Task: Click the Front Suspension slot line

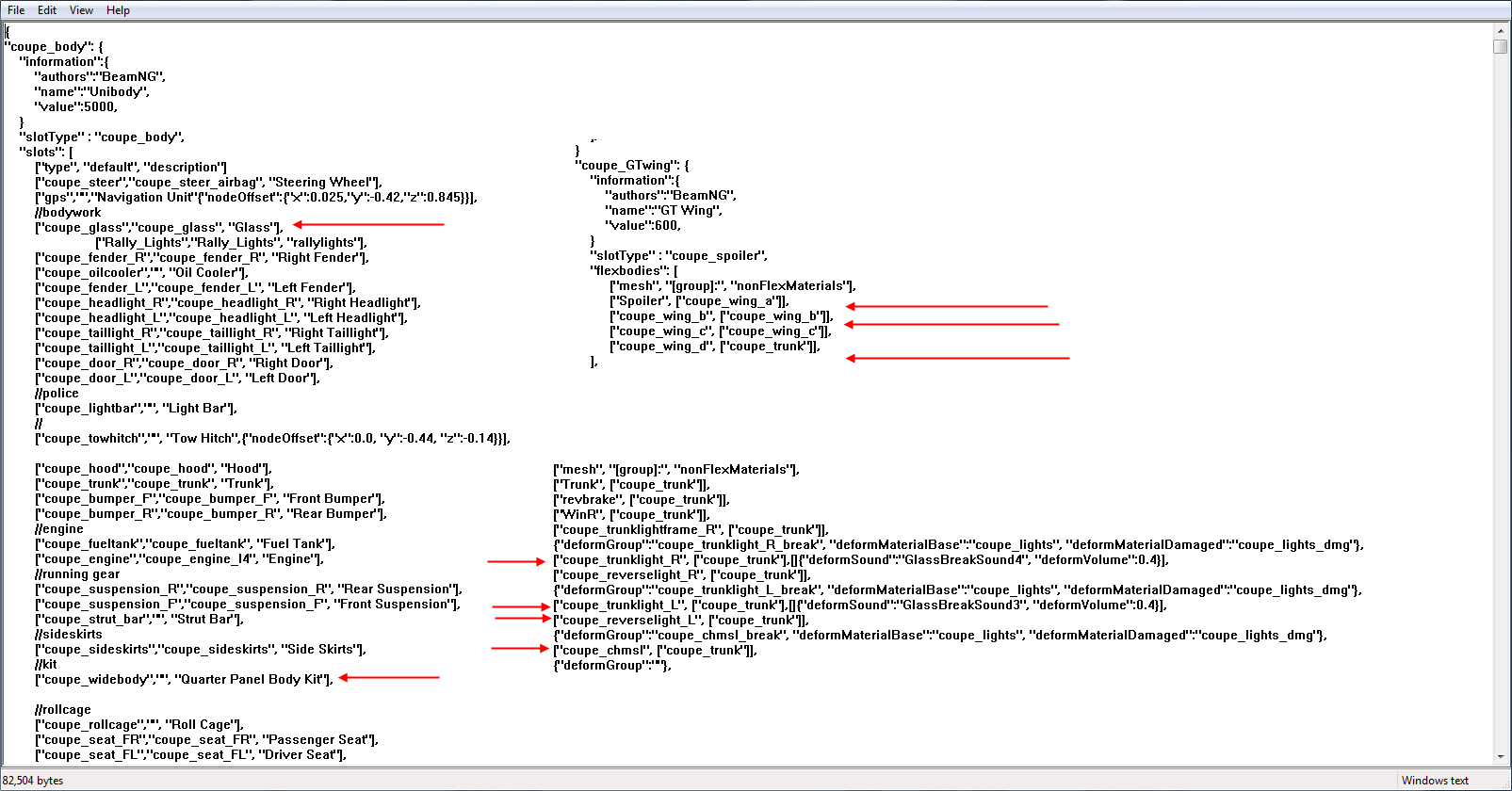Action: pos(247,604)
